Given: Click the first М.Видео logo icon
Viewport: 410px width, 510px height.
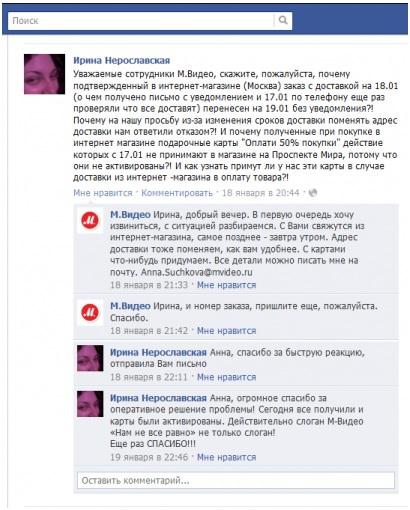Looking at the screenshot, I should click(x=90, y=220).
